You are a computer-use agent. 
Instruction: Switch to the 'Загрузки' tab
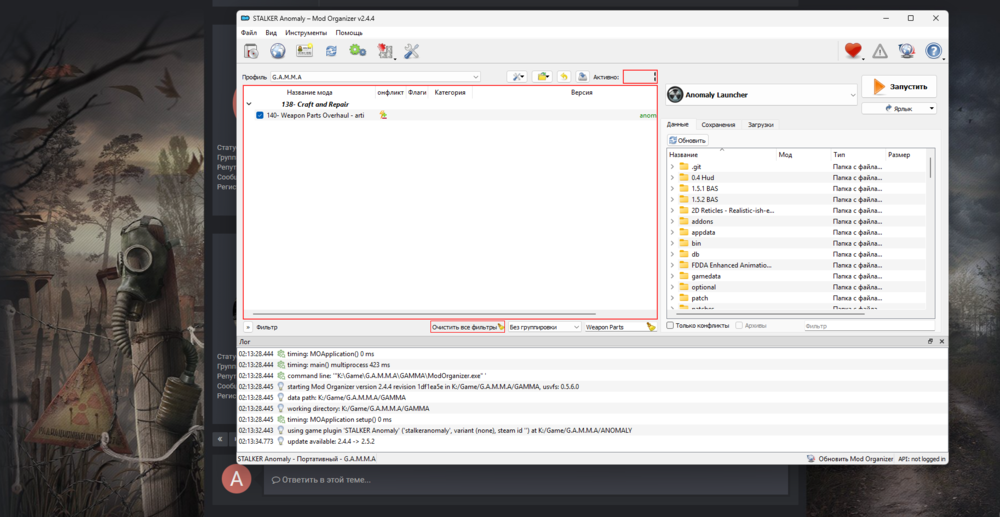[x=760, y=125]
